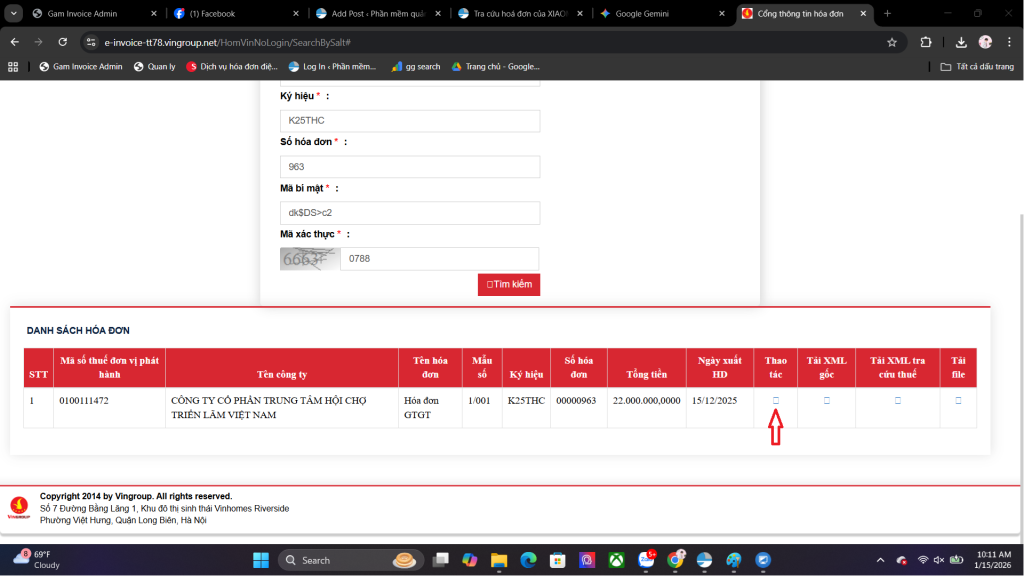This screenshot has width=1024, height=576.
Task: Bookmark this page with the star icon
Action: click(x=891, y=42)
